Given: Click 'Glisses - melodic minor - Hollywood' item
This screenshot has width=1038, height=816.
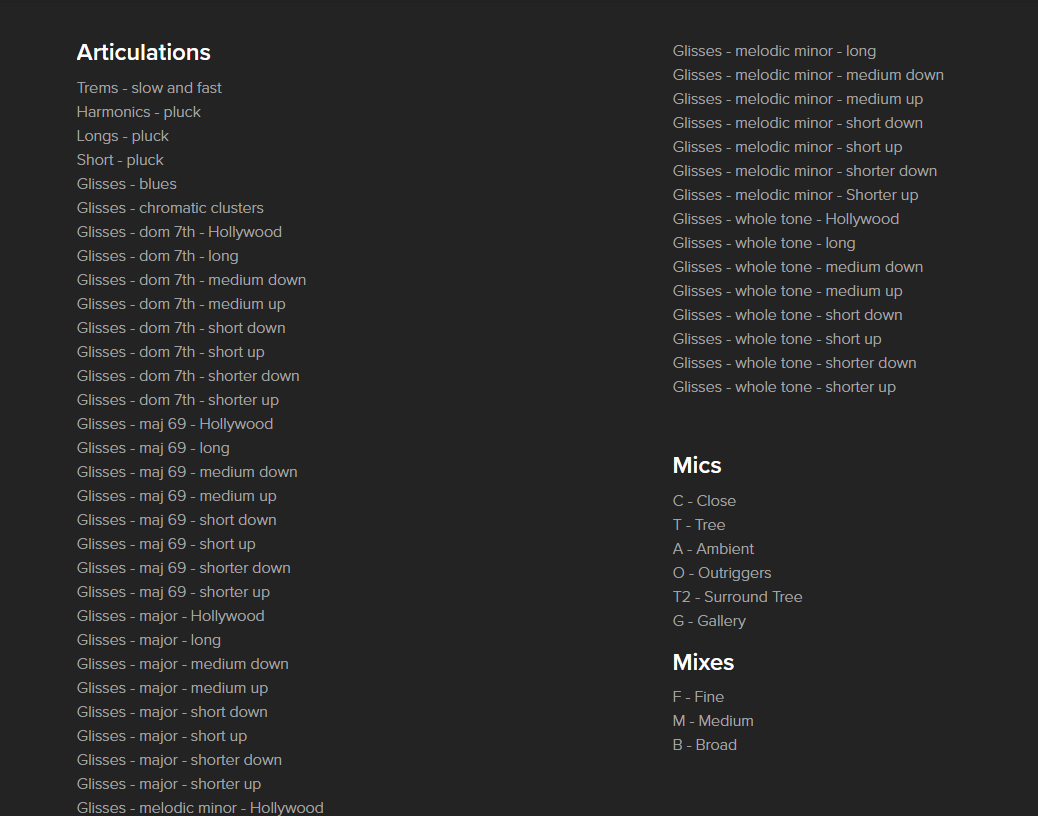Looking at the screenshot, I should point(200,807).
